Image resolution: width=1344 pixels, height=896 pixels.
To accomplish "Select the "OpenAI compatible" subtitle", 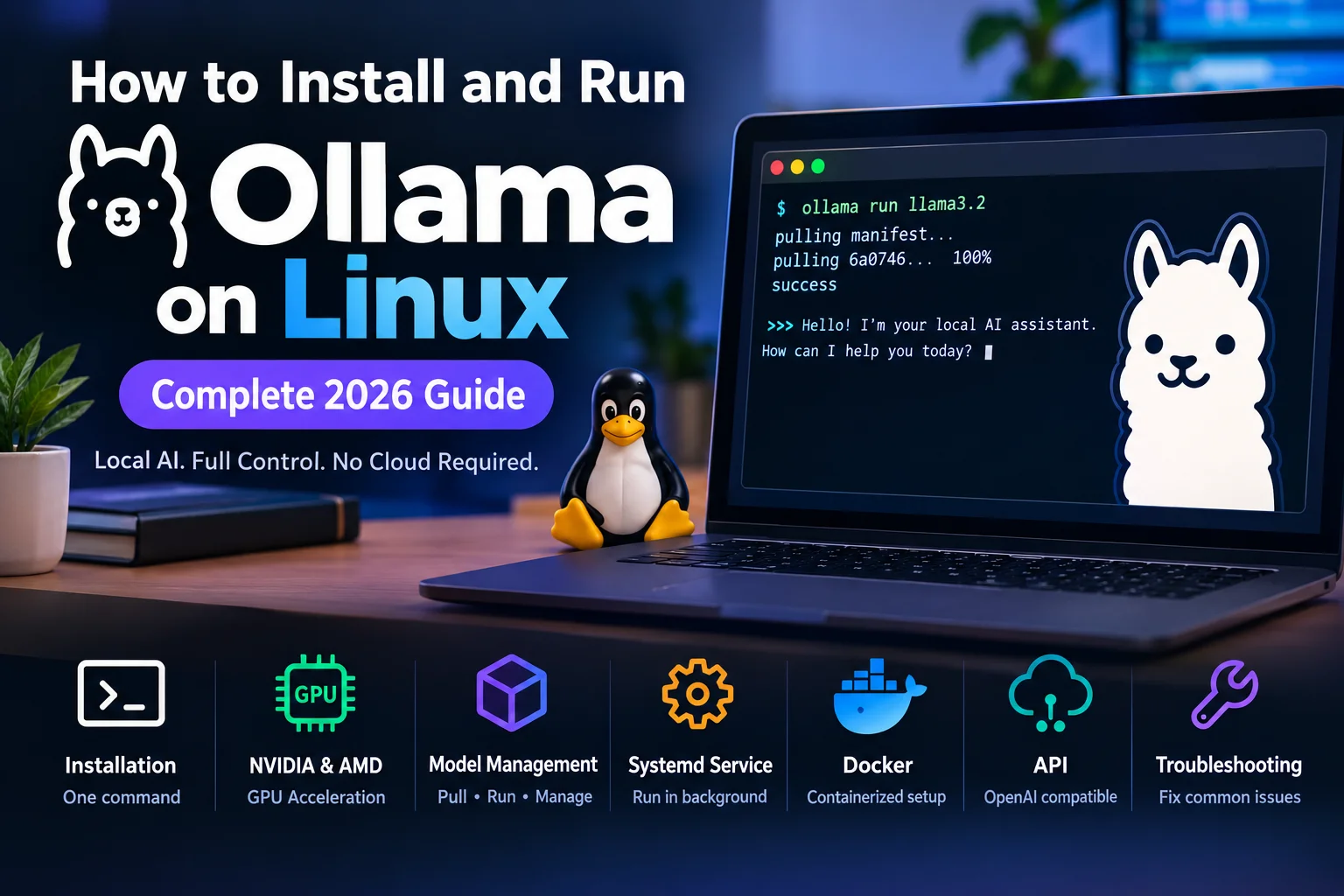I will [1050, 797].
